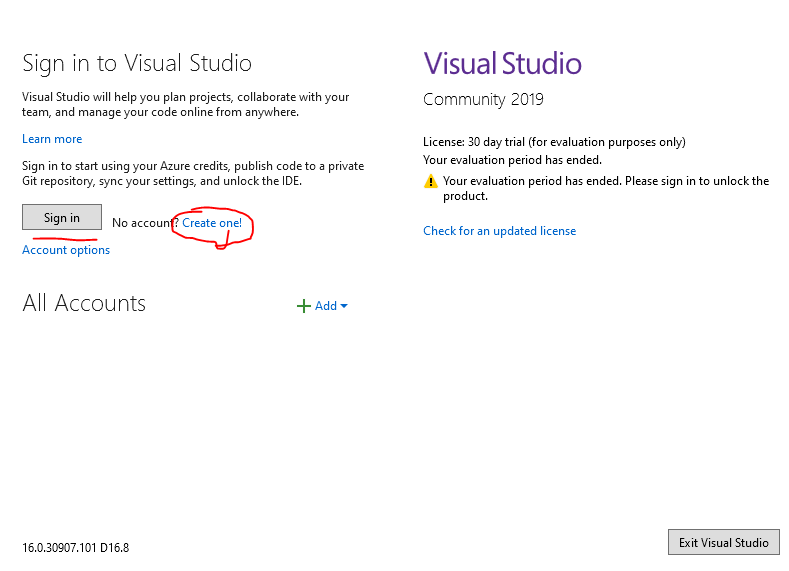Expand the Add account dropdown
The image size is (789, 571).
click(x=344, y=306)
